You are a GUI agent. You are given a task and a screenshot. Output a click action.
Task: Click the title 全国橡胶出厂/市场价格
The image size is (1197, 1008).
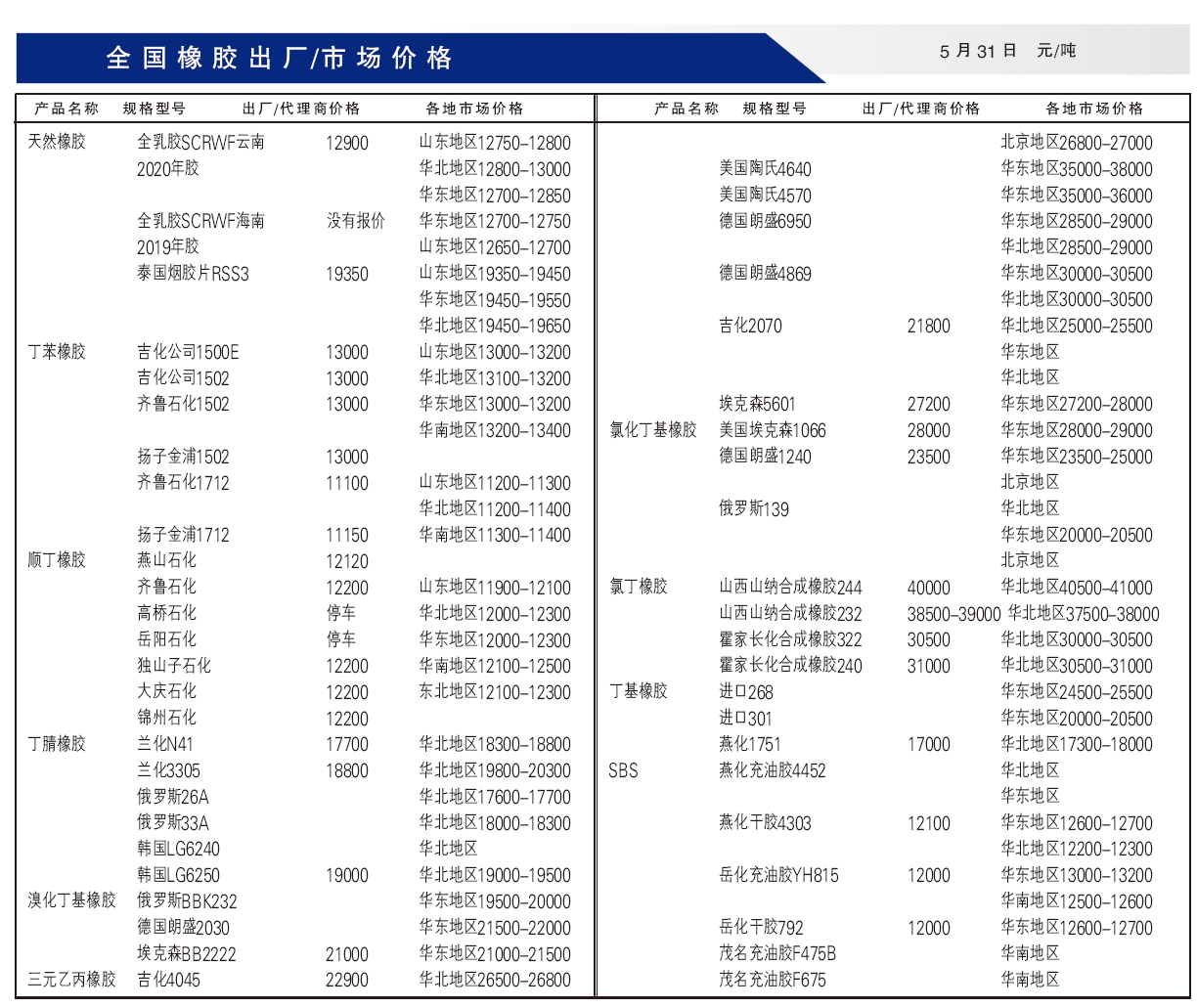[280, 58]
